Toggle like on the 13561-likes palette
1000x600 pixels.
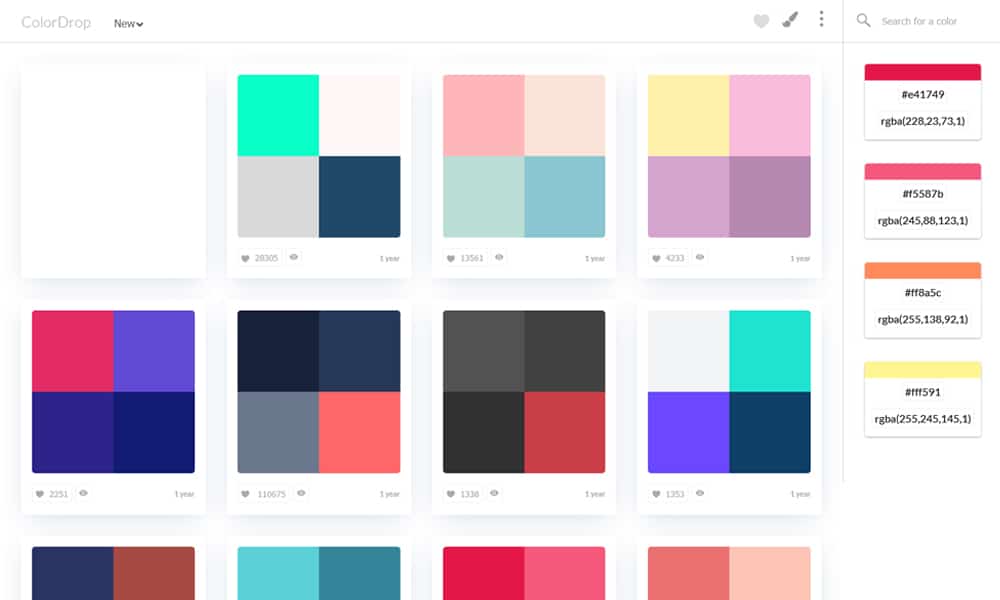[449, 257]
